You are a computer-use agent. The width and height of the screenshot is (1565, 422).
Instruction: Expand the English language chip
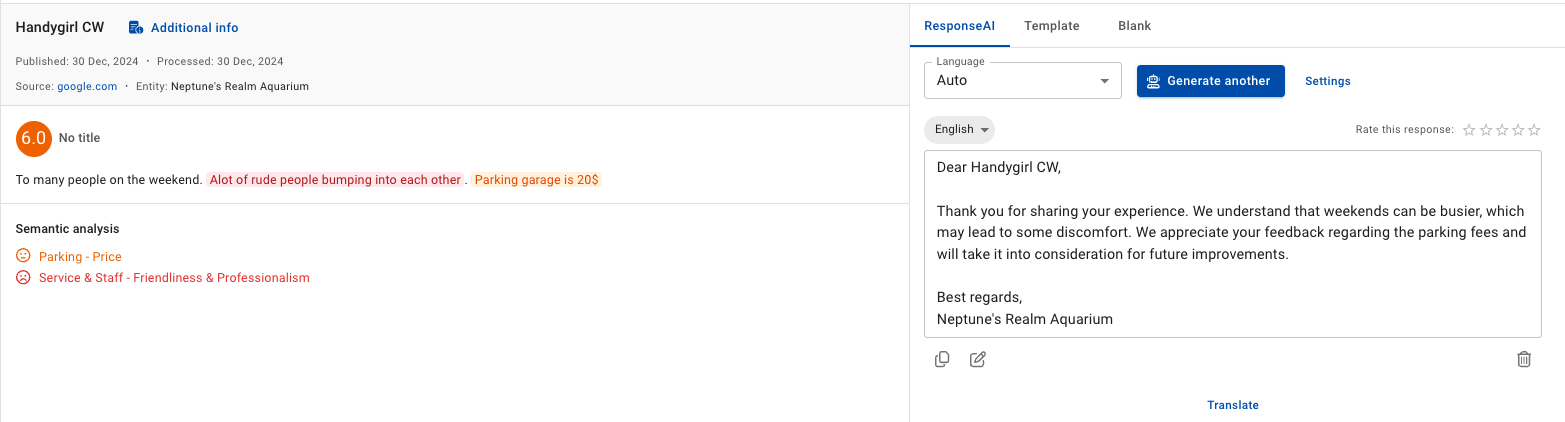coord(960,130)
